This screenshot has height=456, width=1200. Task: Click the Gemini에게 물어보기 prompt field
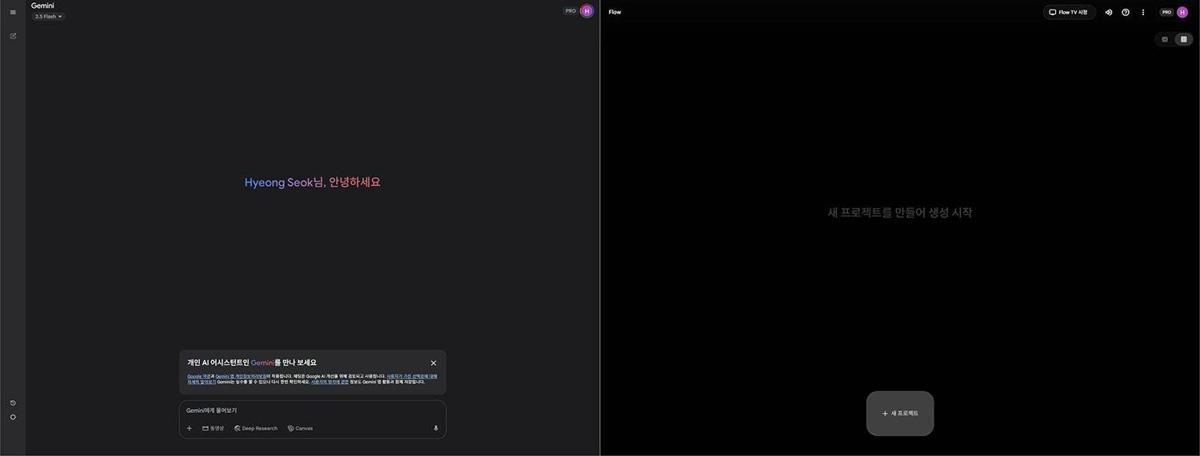300,410
